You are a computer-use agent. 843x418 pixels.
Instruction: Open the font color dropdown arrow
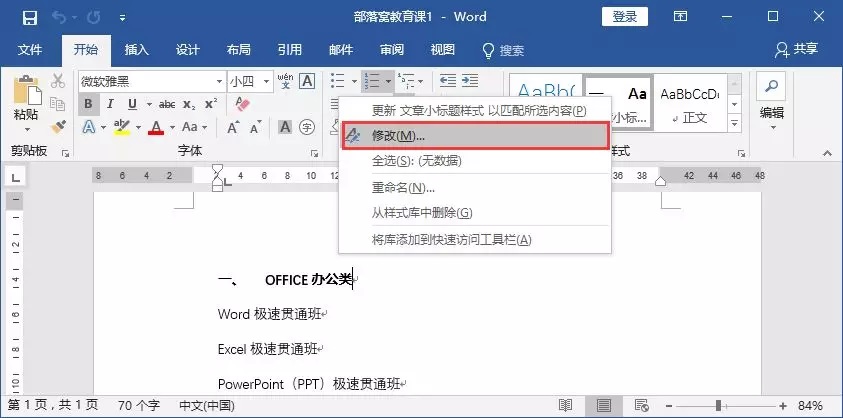tap(173, 127)
